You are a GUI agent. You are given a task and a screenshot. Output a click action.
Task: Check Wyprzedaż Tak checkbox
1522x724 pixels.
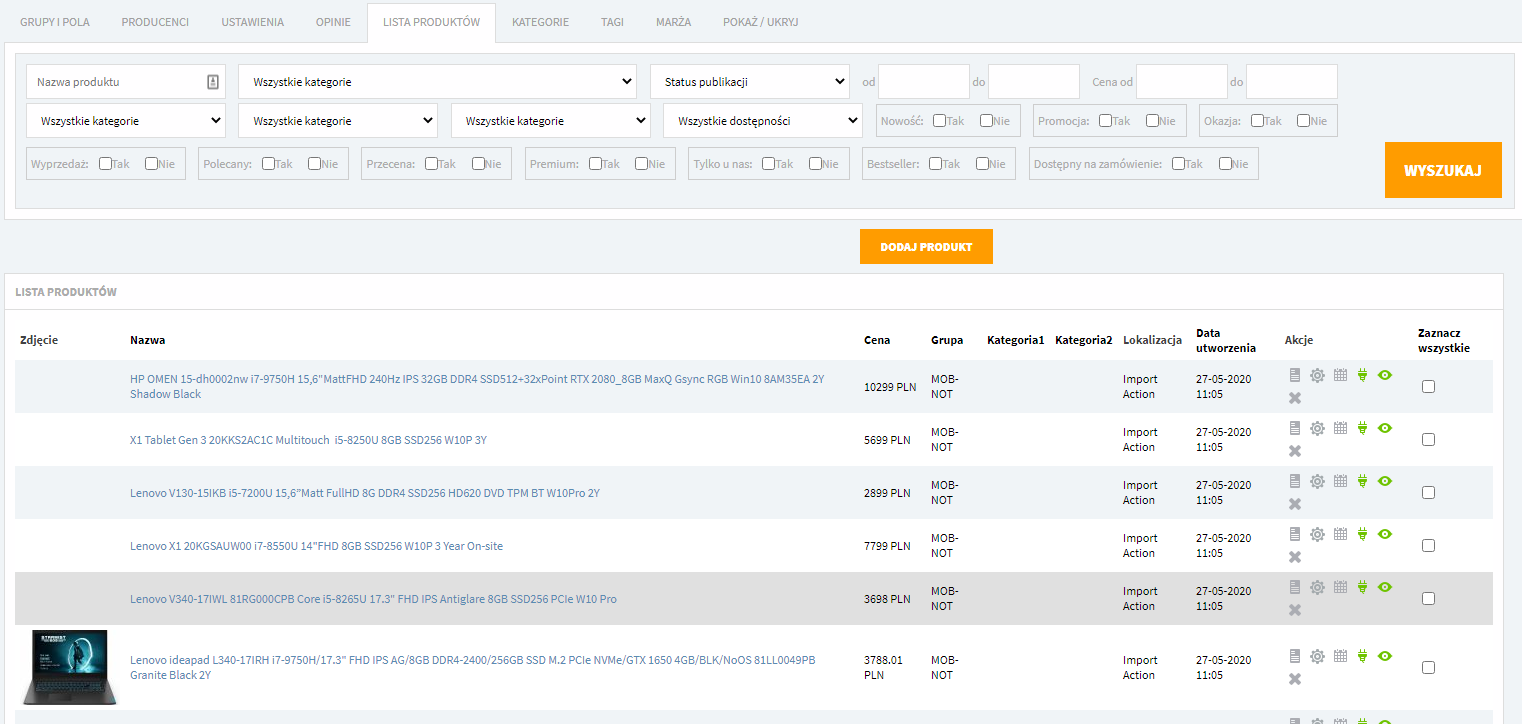106,164
